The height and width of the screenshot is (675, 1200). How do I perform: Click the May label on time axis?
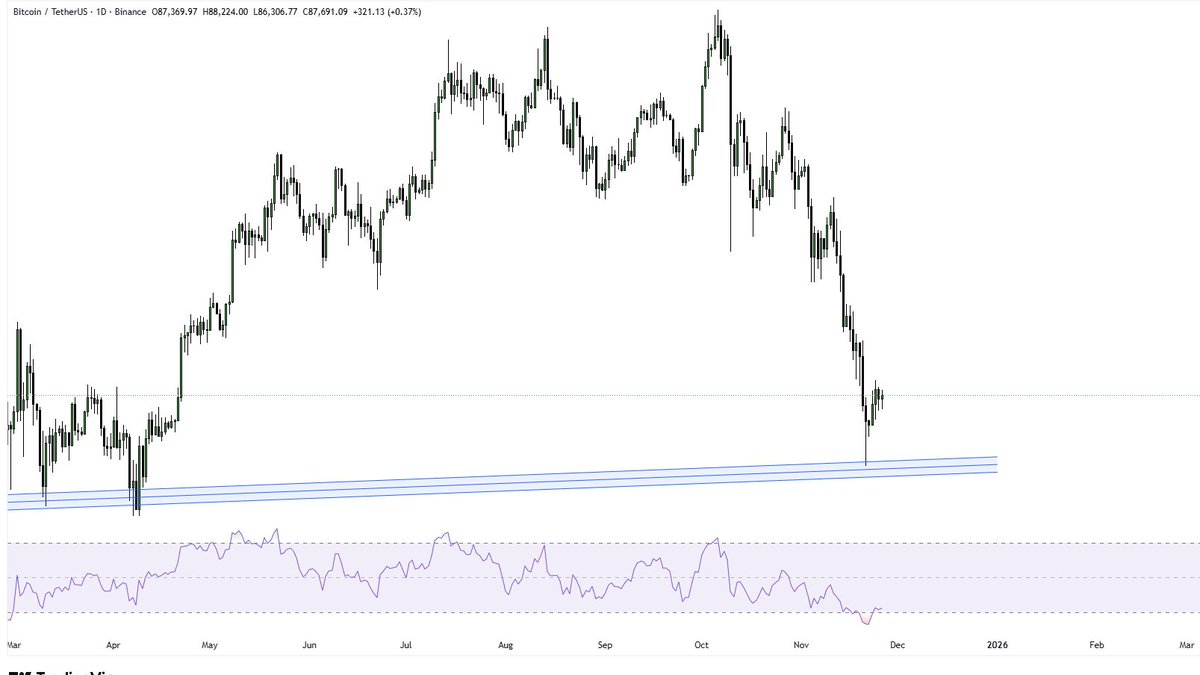click(x=212, y=646)
